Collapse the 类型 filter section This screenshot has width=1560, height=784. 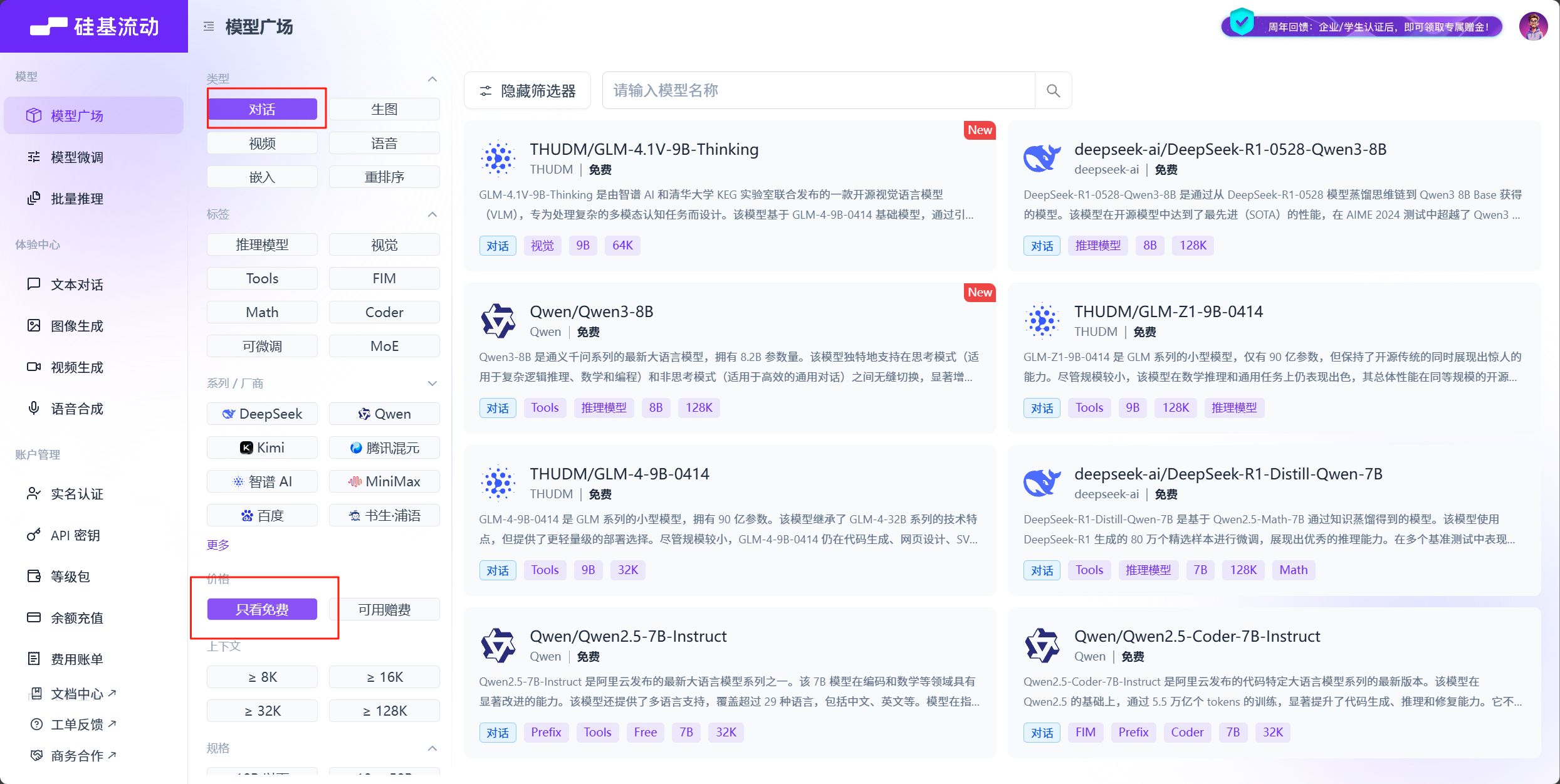click(x=432, y=79)
